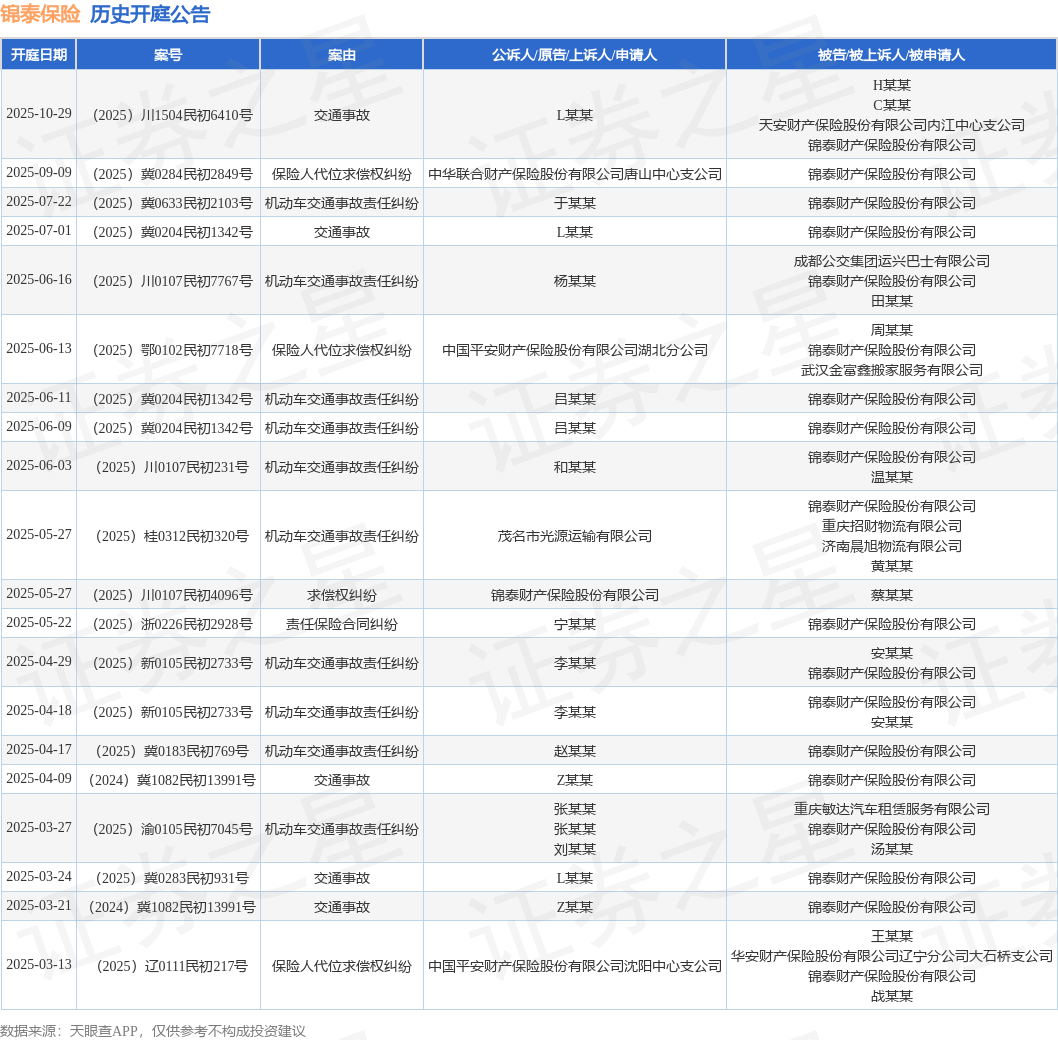Click defendant 重庆敏达汽车租赁服务有限公司
This screenshot has height=1040, width=1058.
(891, 809)
